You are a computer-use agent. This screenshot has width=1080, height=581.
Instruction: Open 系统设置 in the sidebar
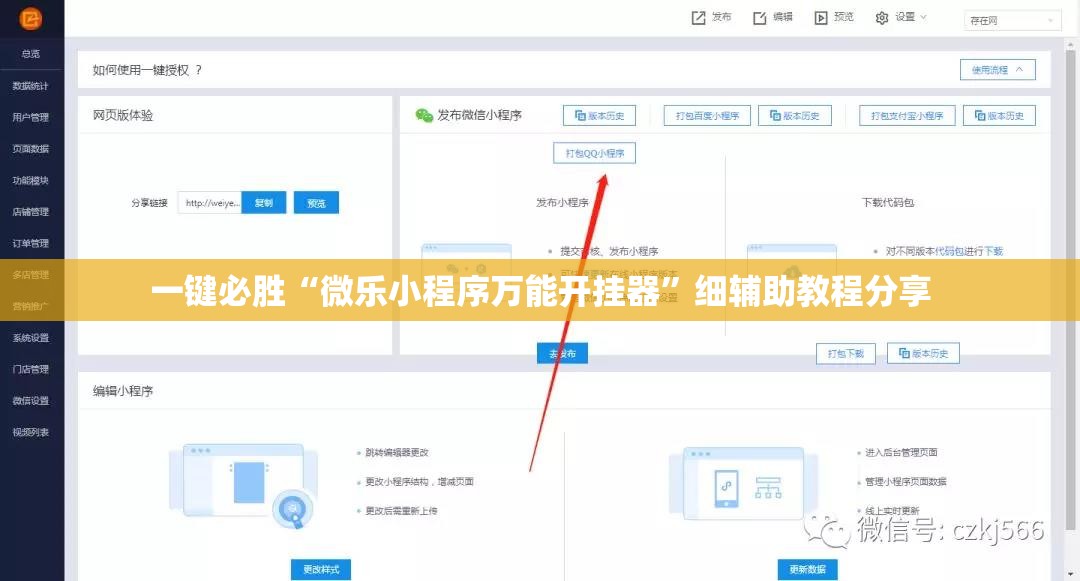pyautogui.click(x=31, y=338)
